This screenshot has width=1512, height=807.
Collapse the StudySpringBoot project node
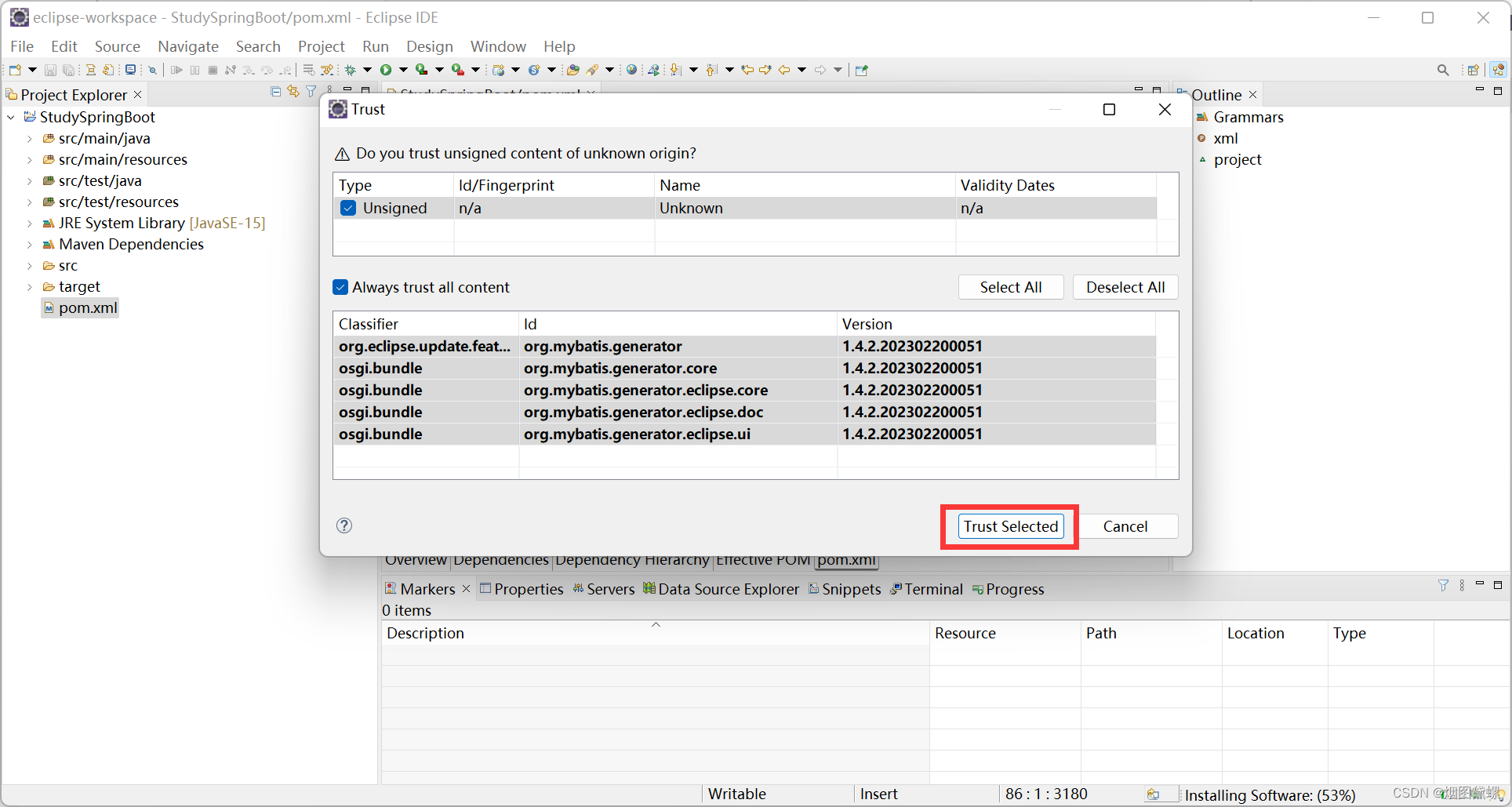pyautogui.click(x=11, y=117)
